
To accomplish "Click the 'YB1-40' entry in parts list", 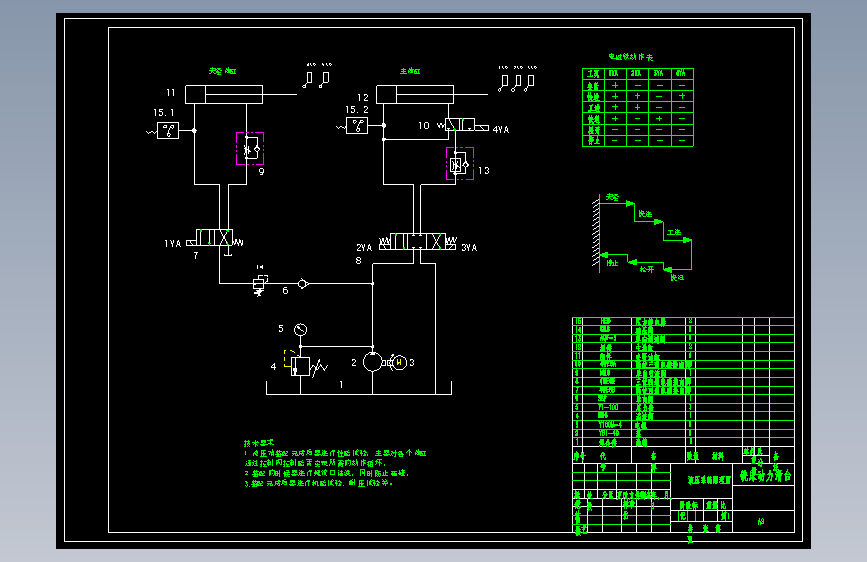I will [609, 433].
